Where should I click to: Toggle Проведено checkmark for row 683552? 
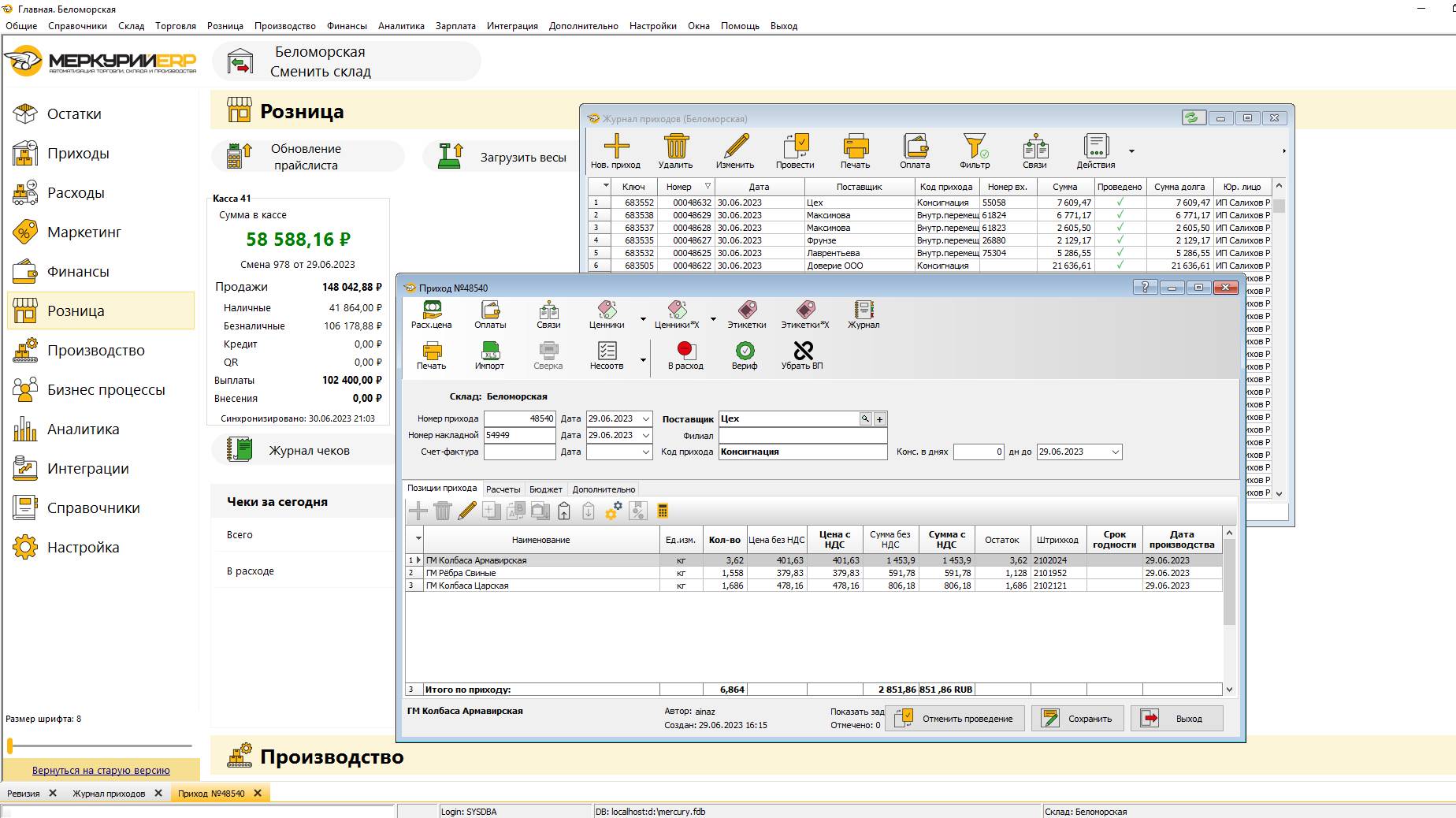[1120, 203]
